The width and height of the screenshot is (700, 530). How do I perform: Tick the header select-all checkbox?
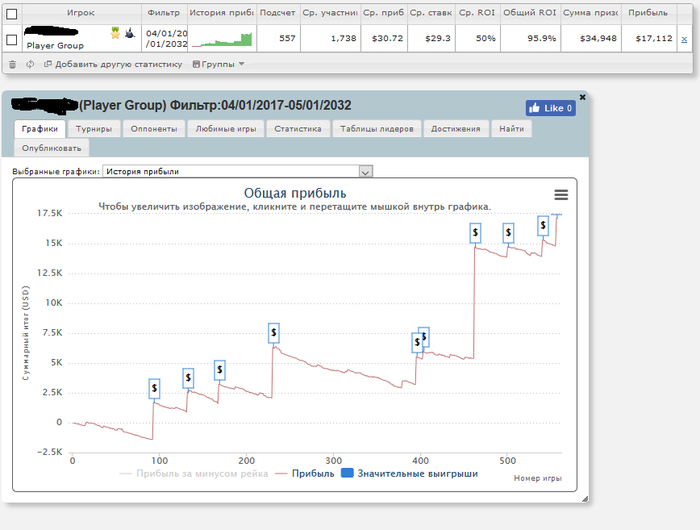12,14
